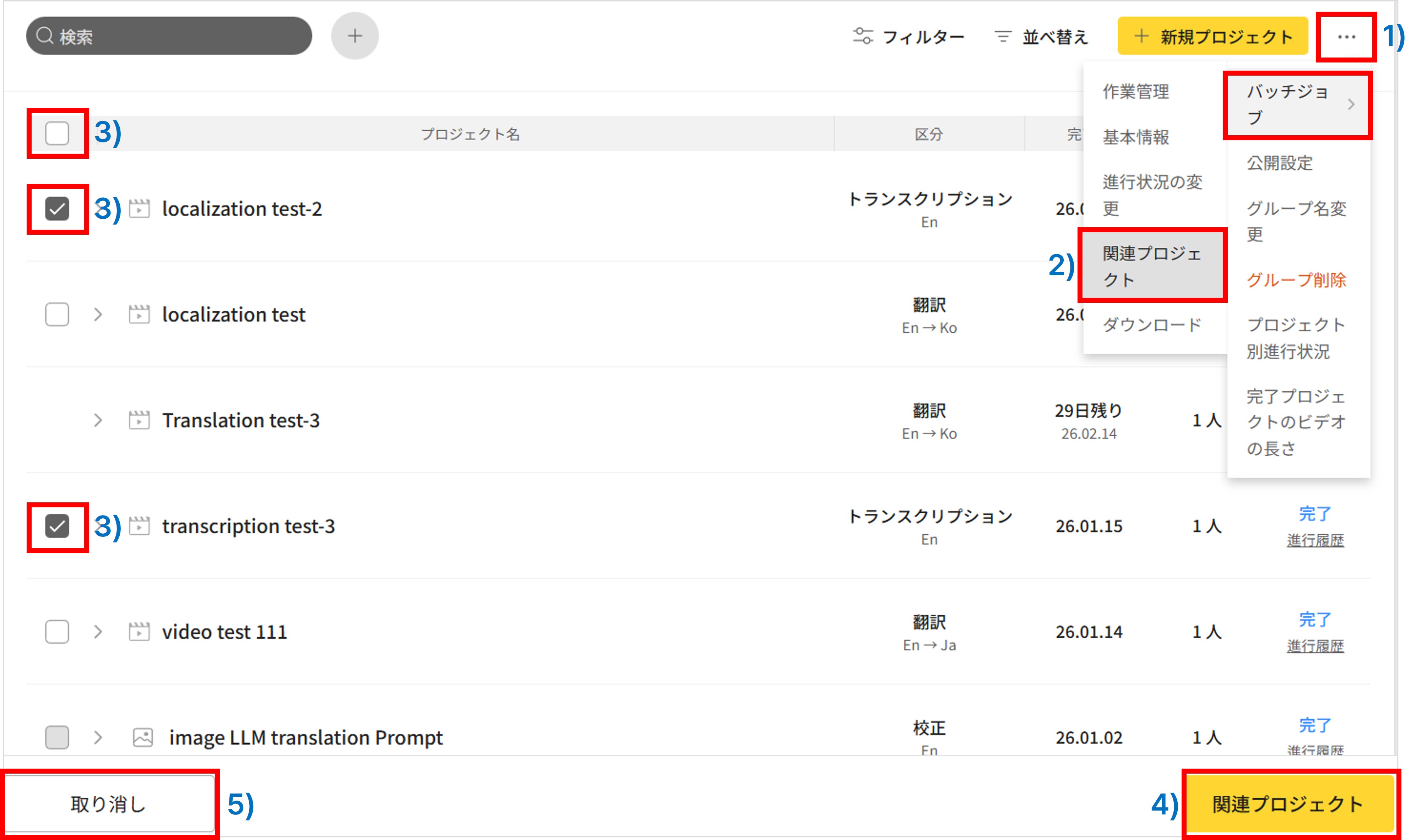Click image icon of image LLM translation Prompt
Image resolution: width=1427 pixels, height=840 pixels.
point(143,737)
